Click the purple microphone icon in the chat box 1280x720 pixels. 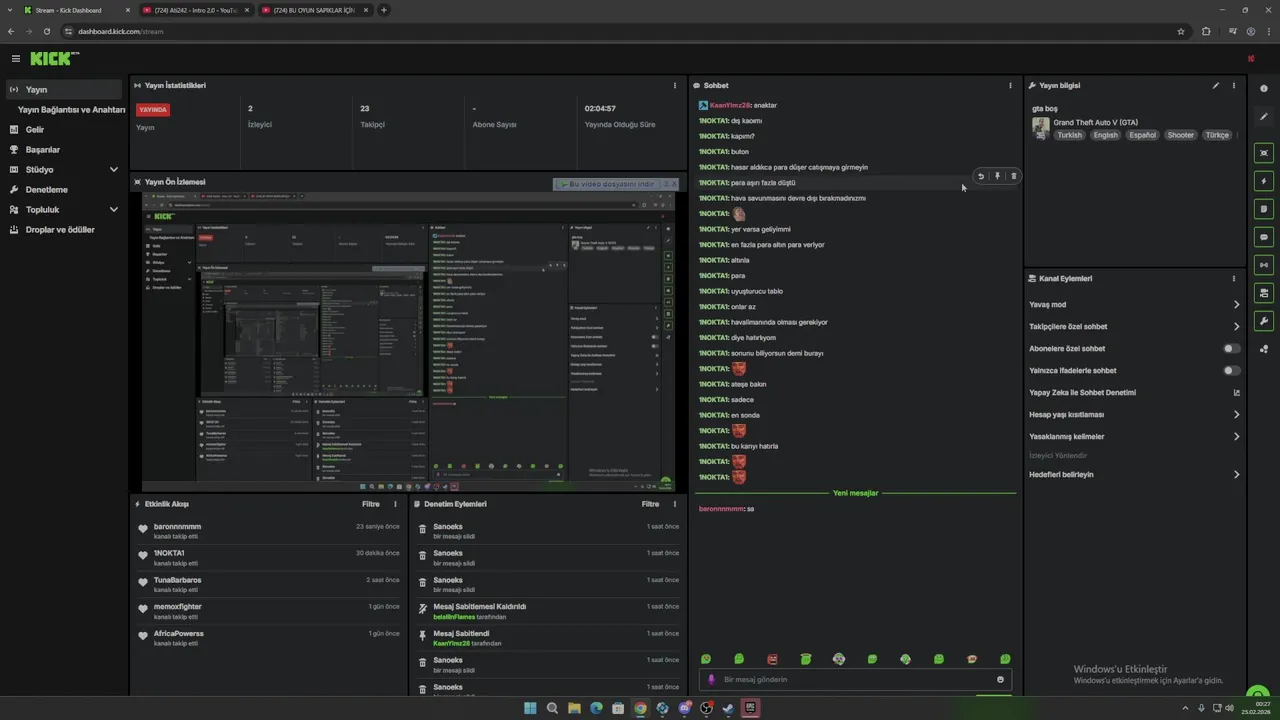712,680
